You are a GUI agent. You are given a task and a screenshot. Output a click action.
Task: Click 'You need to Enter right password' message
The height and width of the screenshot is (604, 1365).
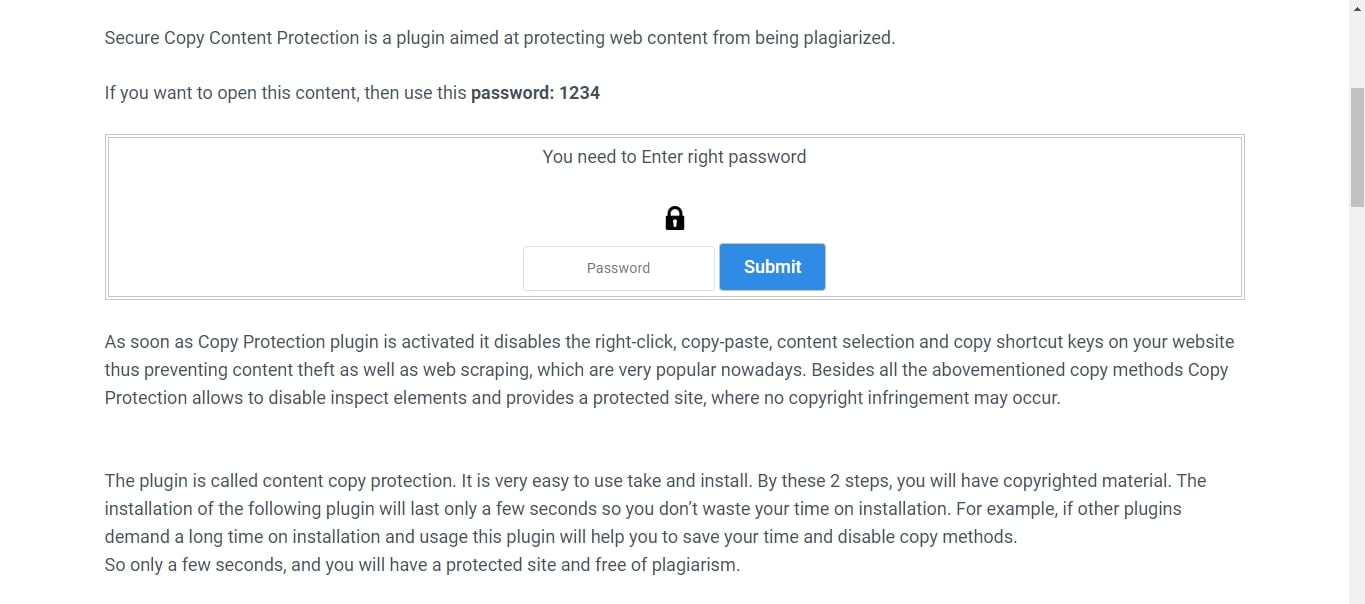click(x=674, y=157)
